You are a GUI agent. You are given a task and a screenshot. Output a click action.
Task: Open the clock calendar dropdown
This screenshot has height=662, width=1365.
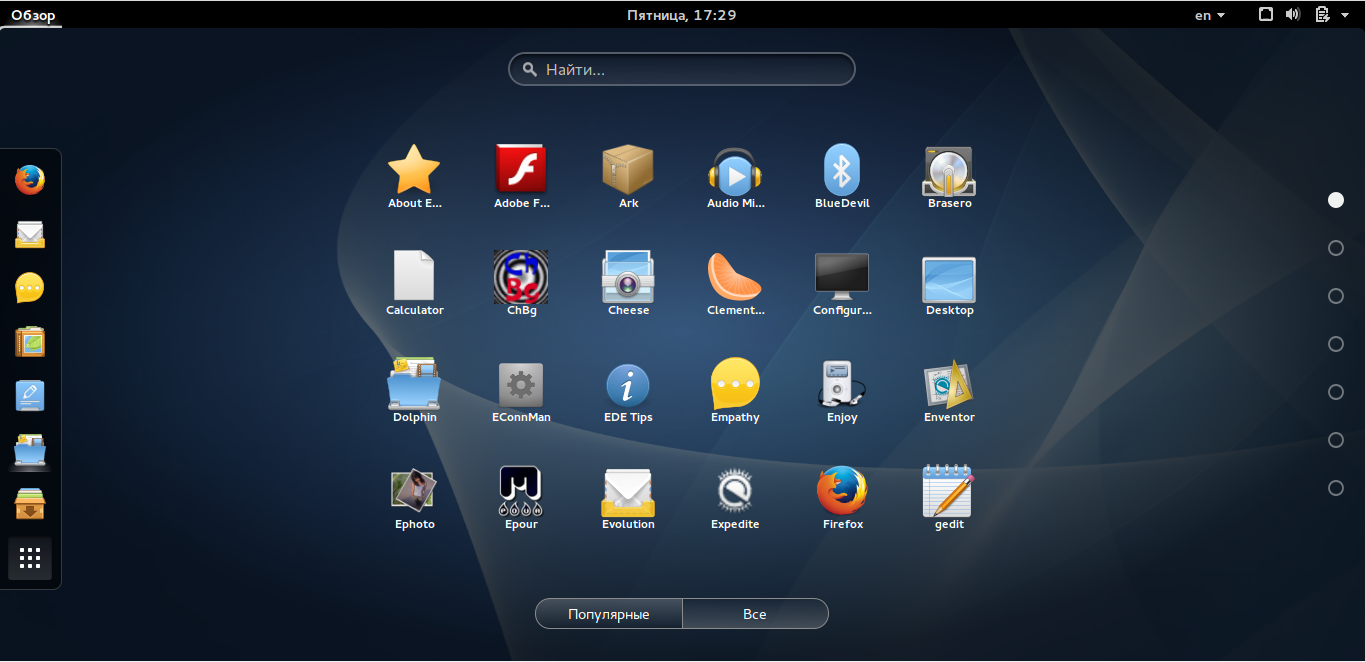pos(682,15)
